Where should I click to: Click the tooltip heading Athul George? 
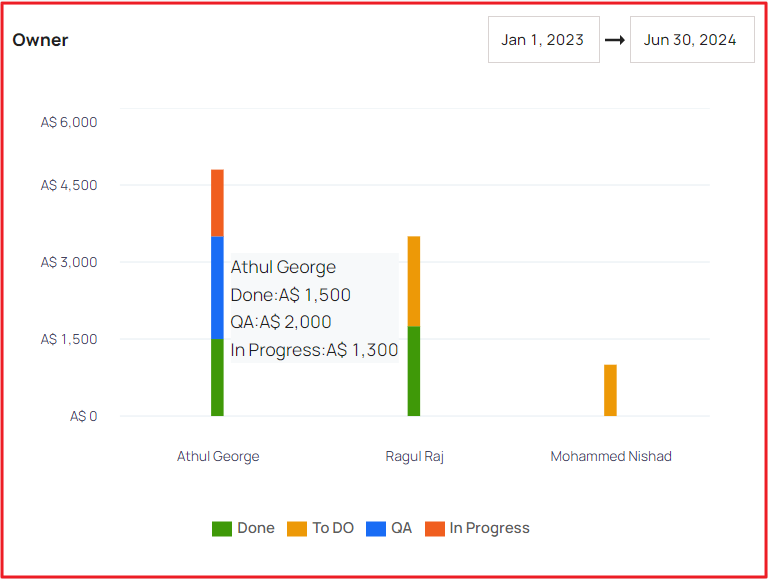[283, 267]
